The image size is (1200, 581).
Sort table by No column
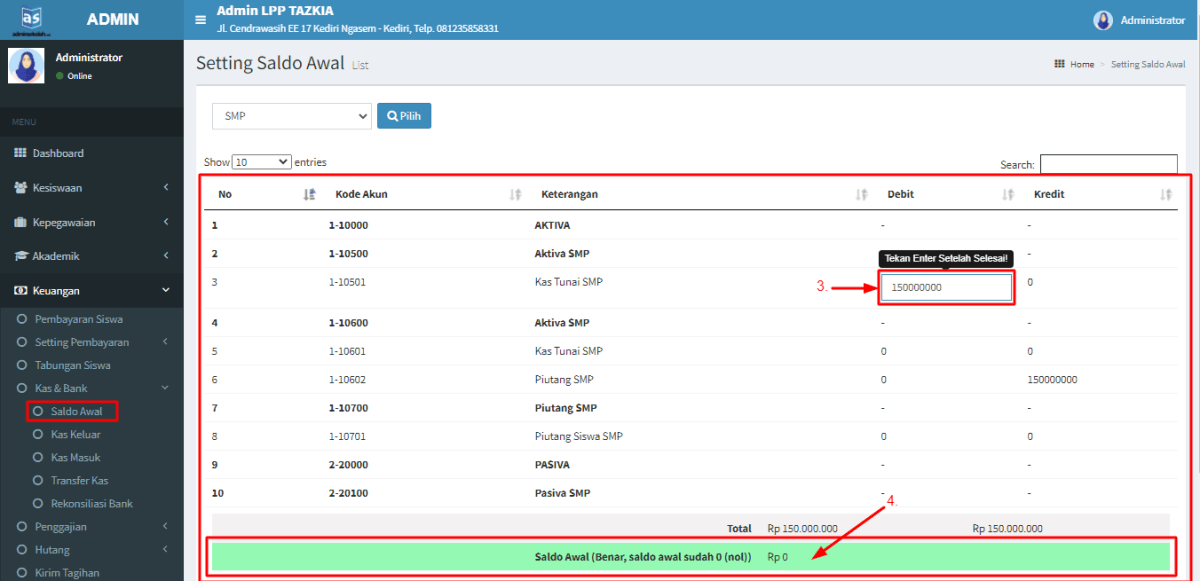click(x=309, y=194)
